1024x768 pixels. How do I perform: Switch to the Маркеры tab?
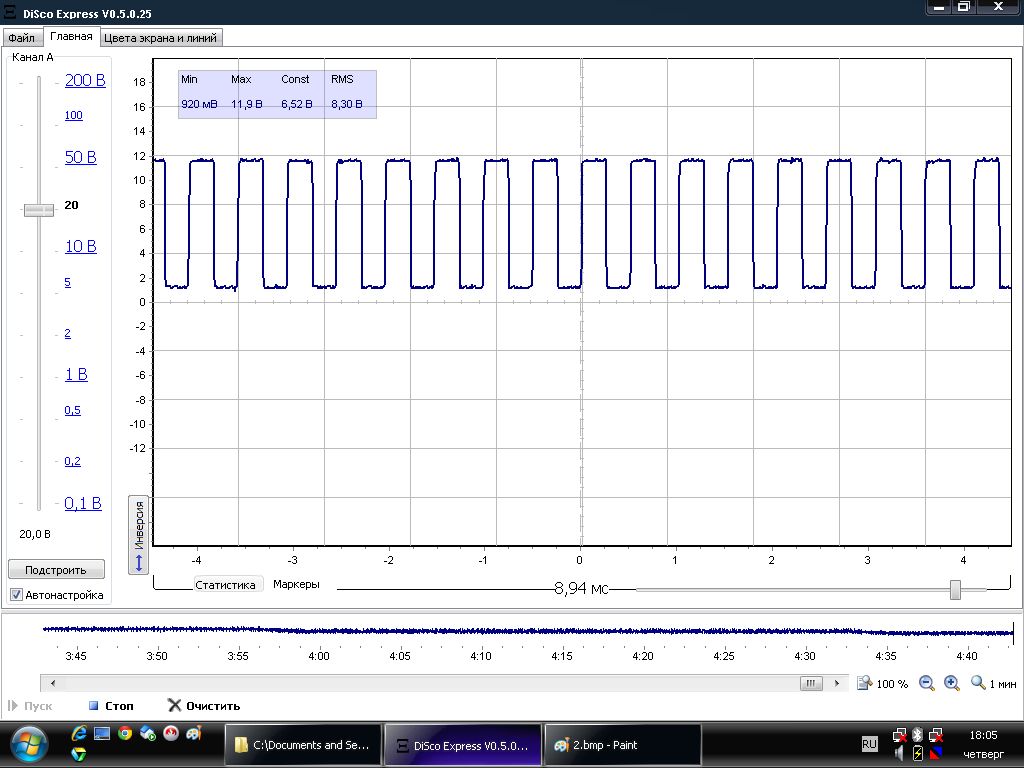296,584
